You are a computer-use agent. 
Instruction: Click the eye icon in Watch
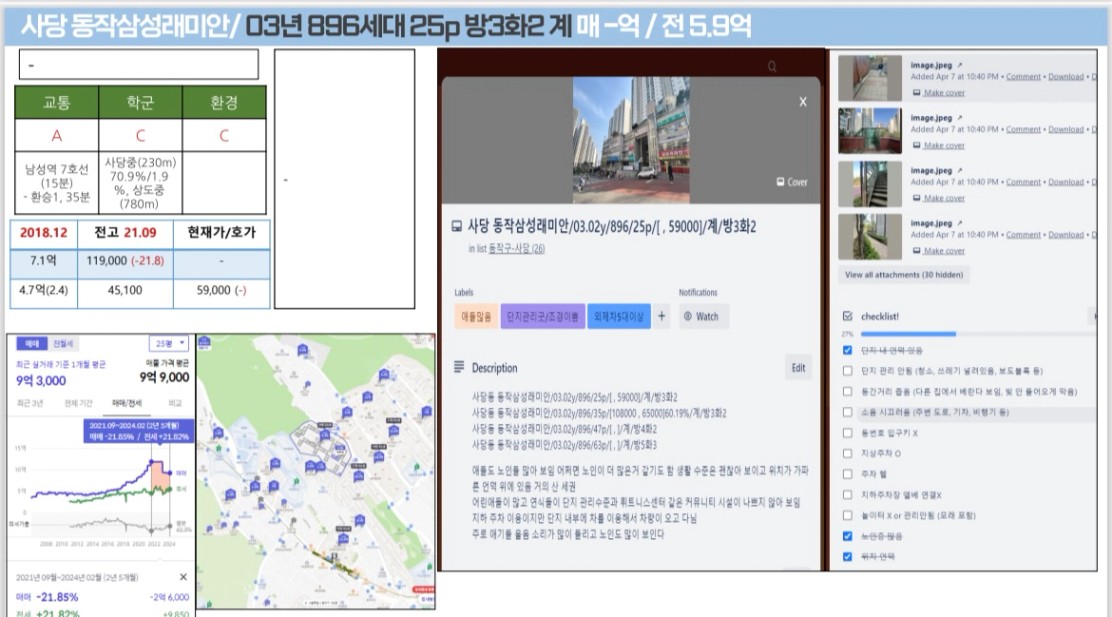coord(687,316)
